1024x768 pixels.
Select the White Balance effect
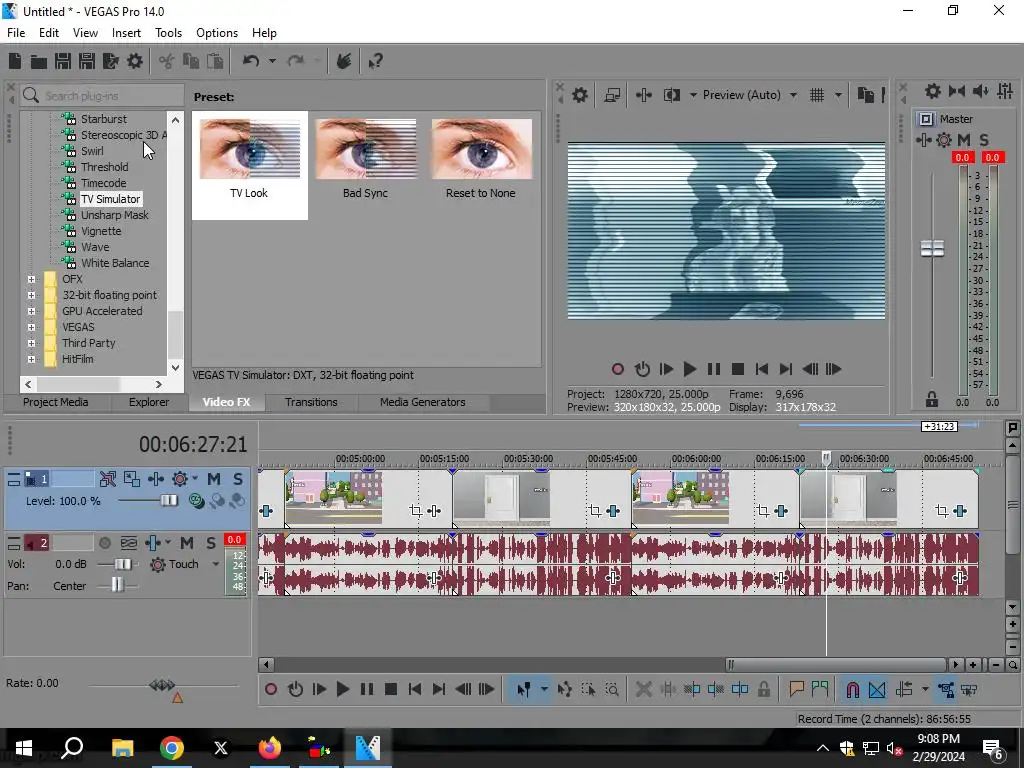[115, 263]
